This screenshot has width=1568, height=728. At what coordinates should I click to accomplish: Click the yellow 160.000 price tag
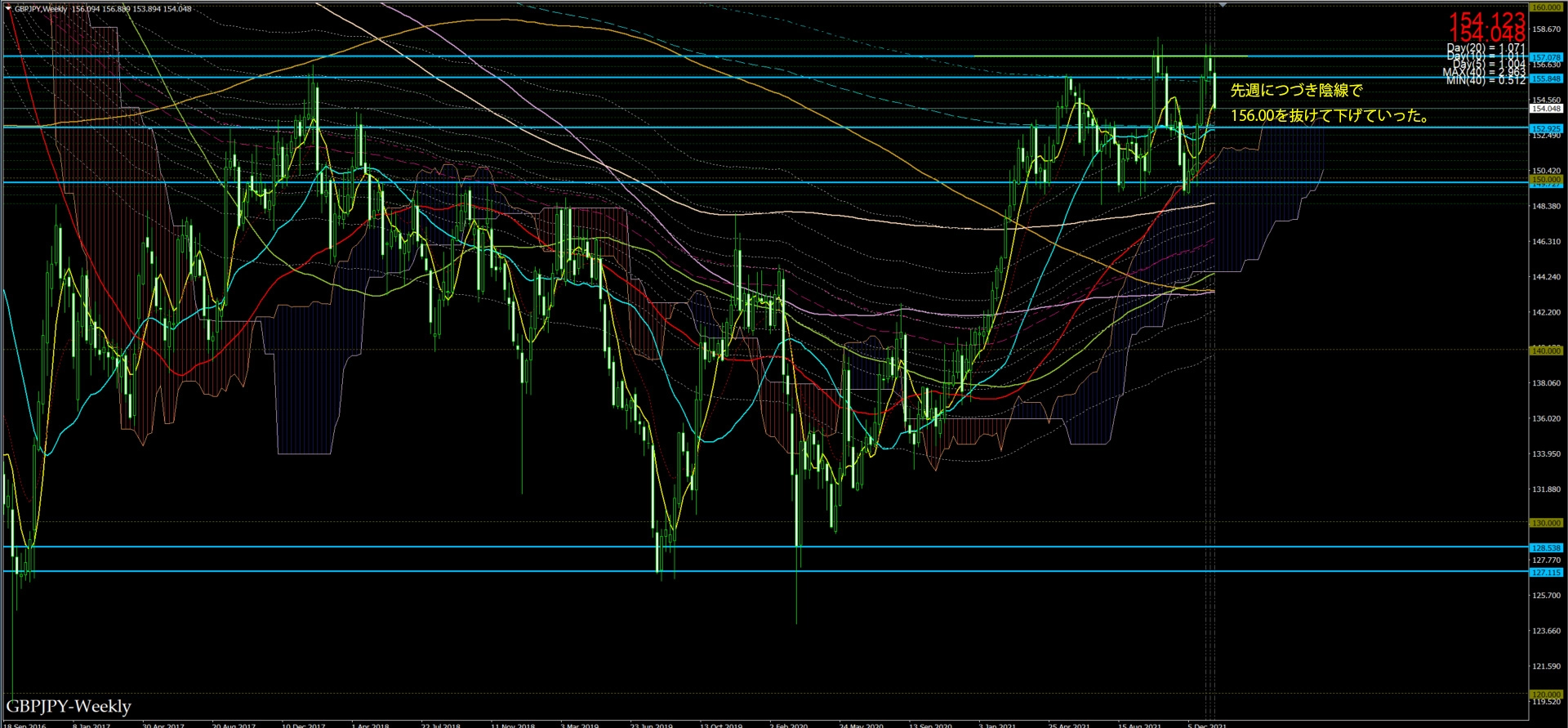tap(1546, 7)
